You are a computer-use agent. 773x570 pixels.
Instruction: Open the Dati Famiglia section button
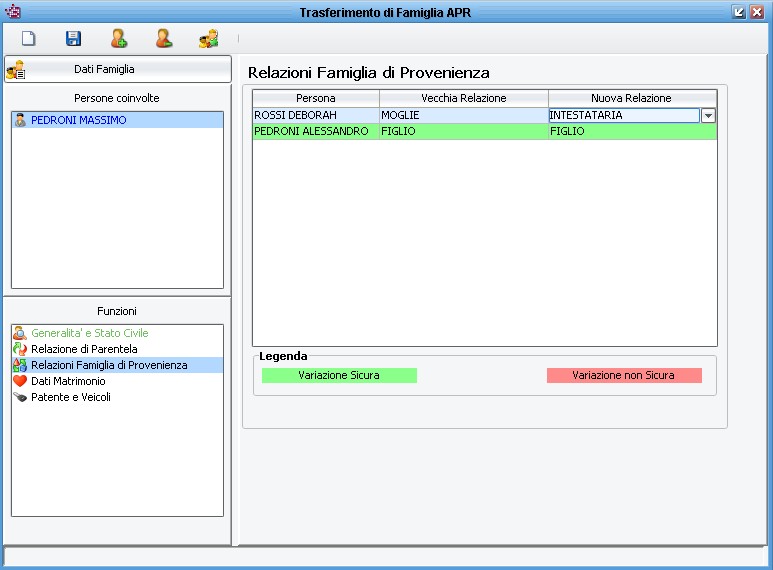coord(118,69)
